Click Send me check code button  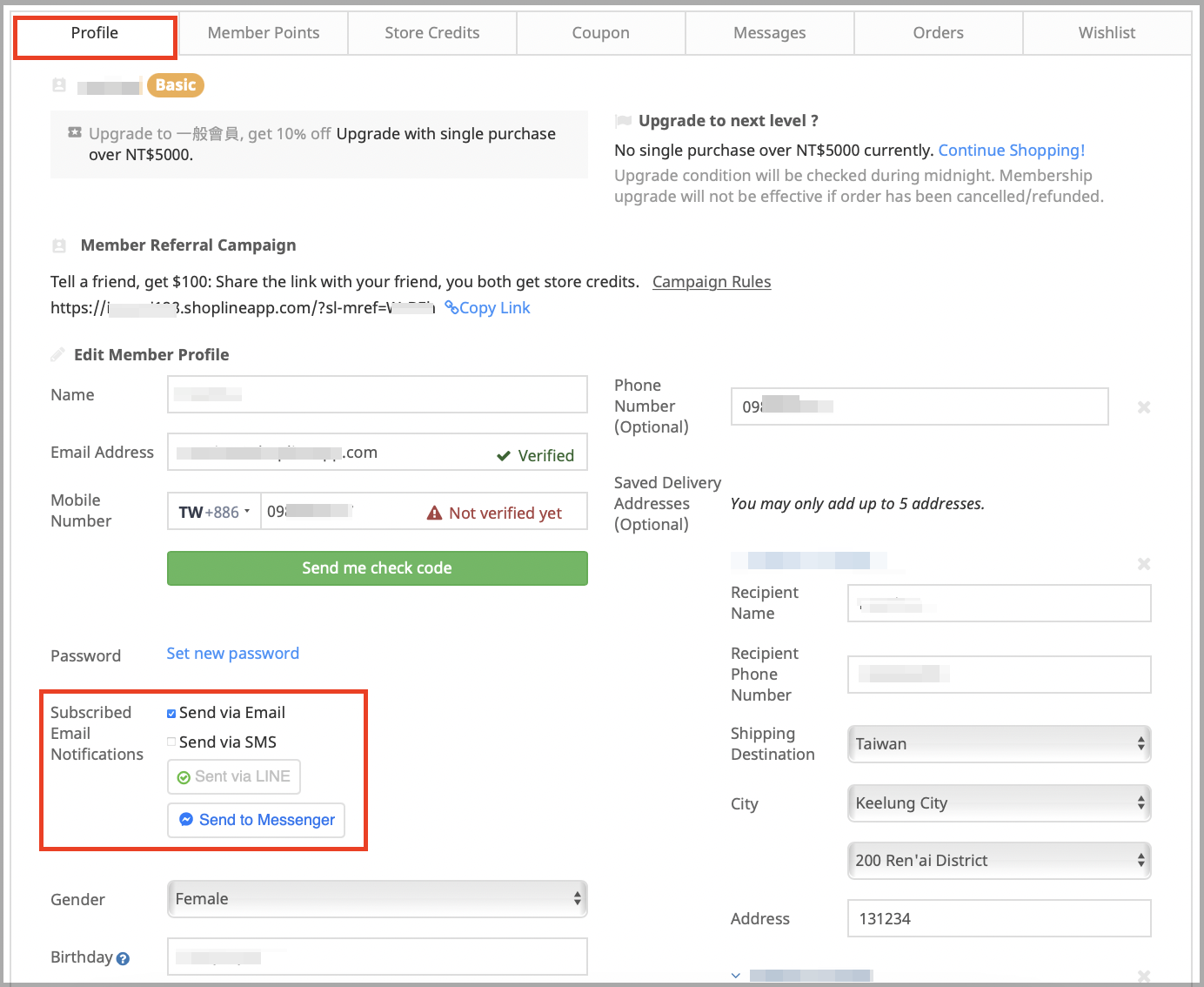click(378, 568)
